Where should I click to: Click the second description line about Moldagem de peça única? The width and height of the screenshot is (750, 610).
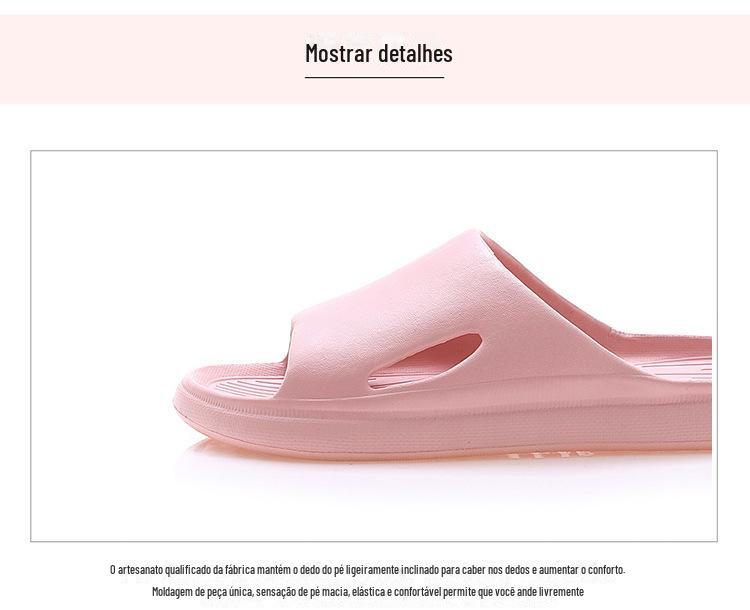point(368,592)
